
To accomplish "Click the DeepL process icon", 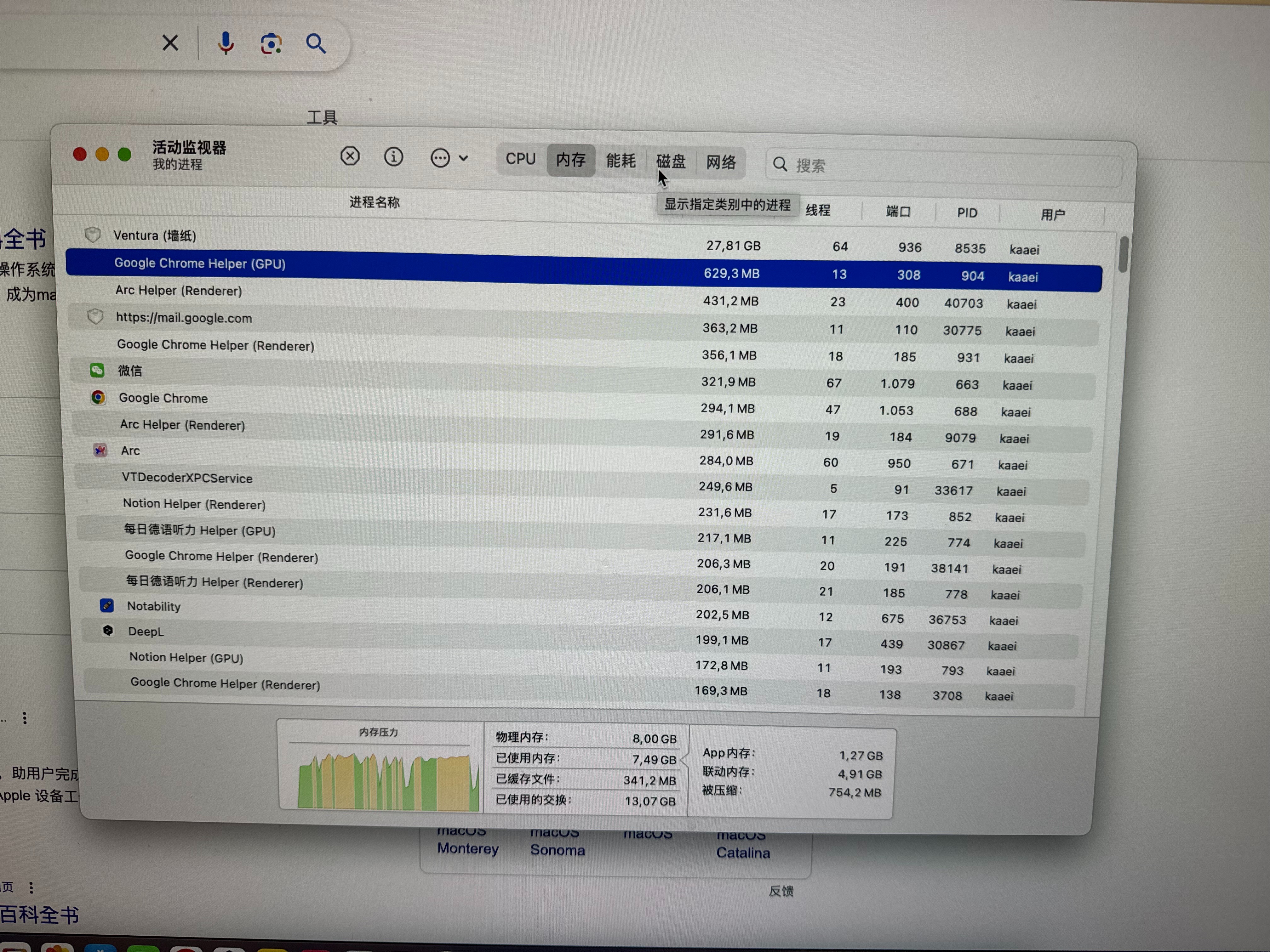I will [x=108, y=631].
